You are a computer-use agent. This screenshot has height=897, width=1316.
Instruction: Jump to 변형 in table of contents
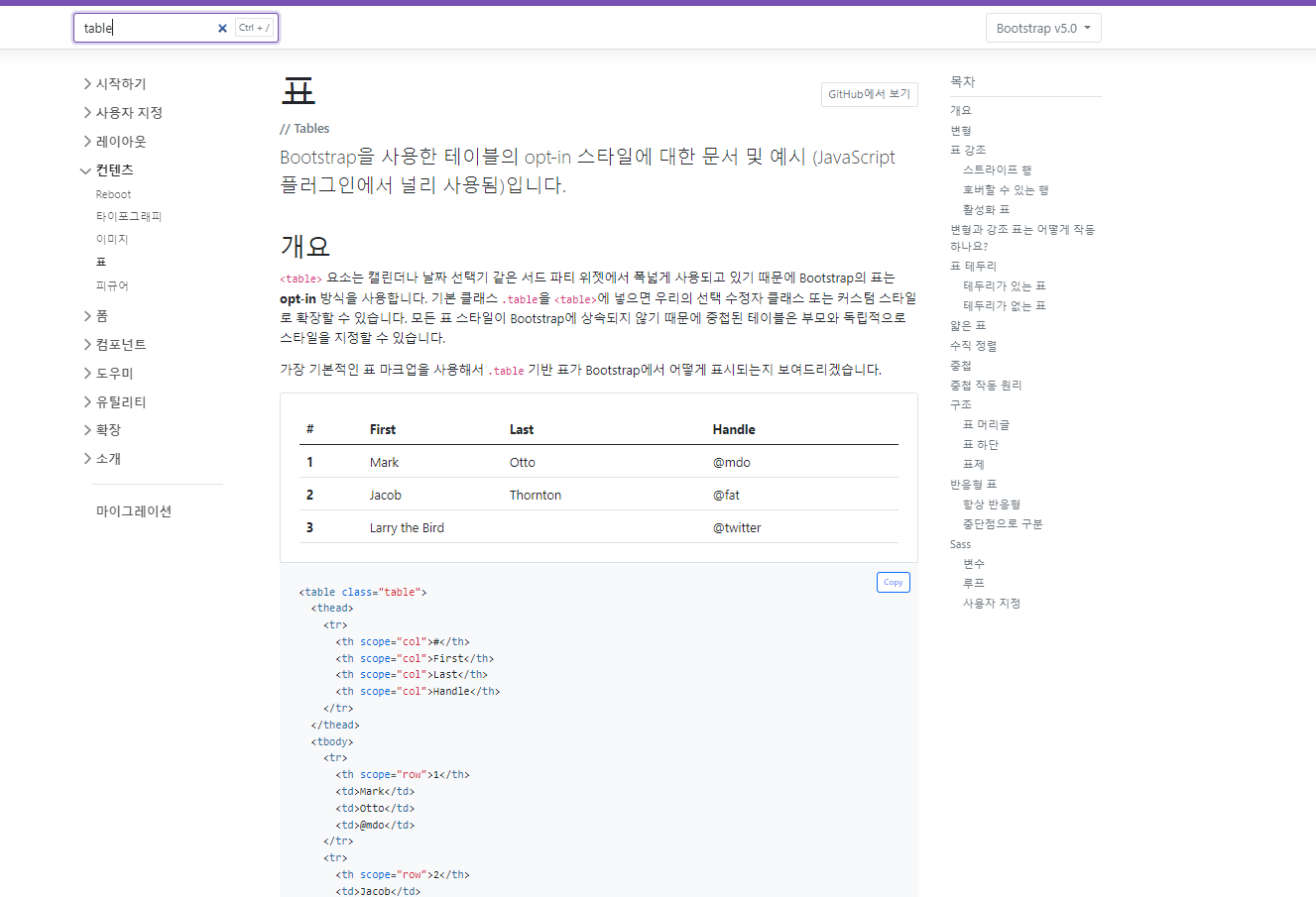tap(961, 131)
